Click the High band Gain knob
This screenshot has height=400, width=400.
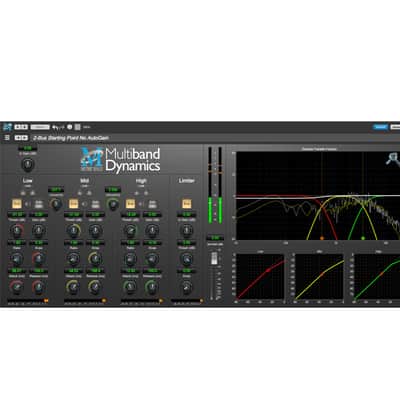[152, 230]
